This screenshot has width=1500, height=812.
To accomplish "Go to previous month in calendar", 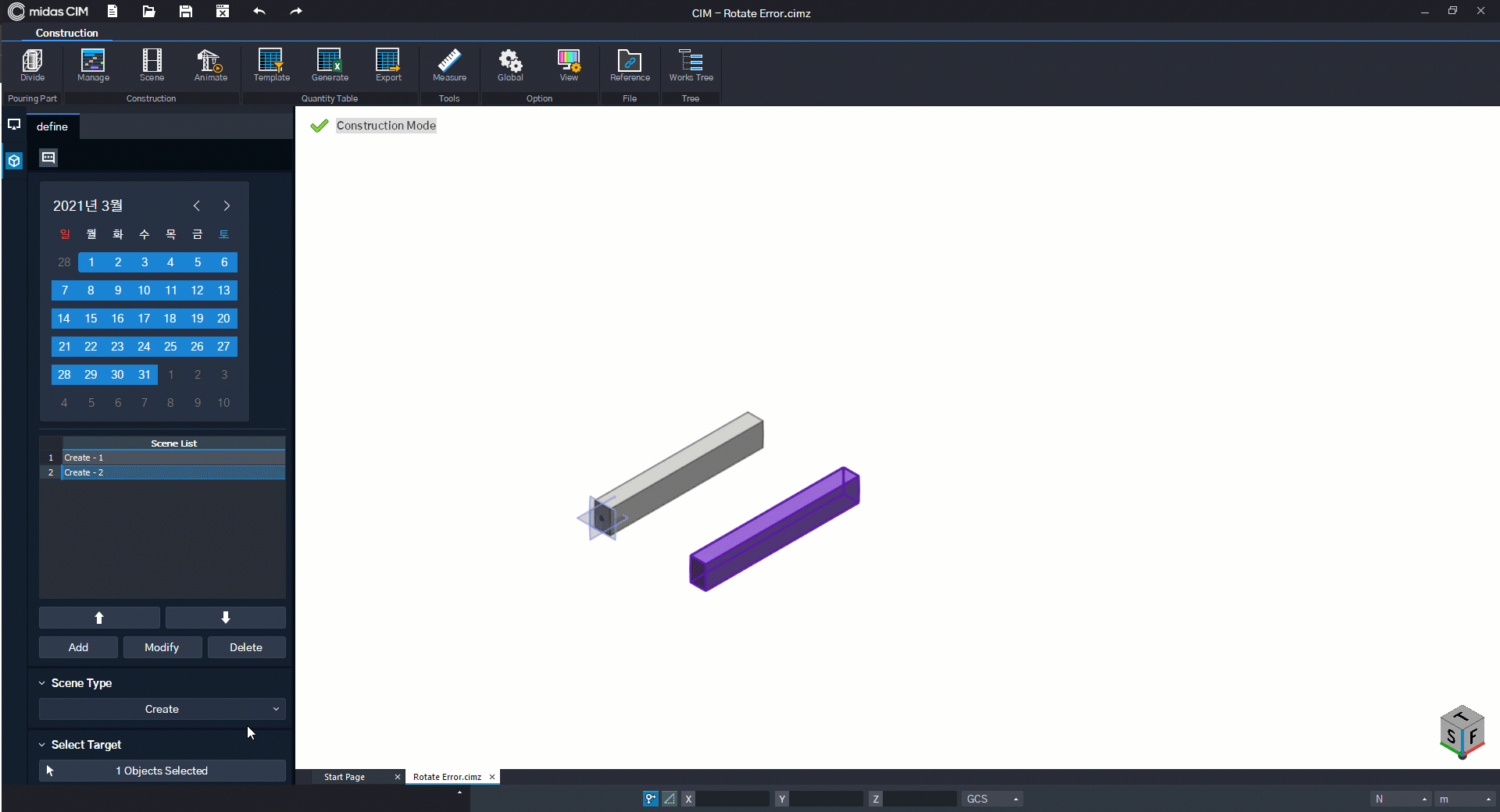I will [197, 206].
